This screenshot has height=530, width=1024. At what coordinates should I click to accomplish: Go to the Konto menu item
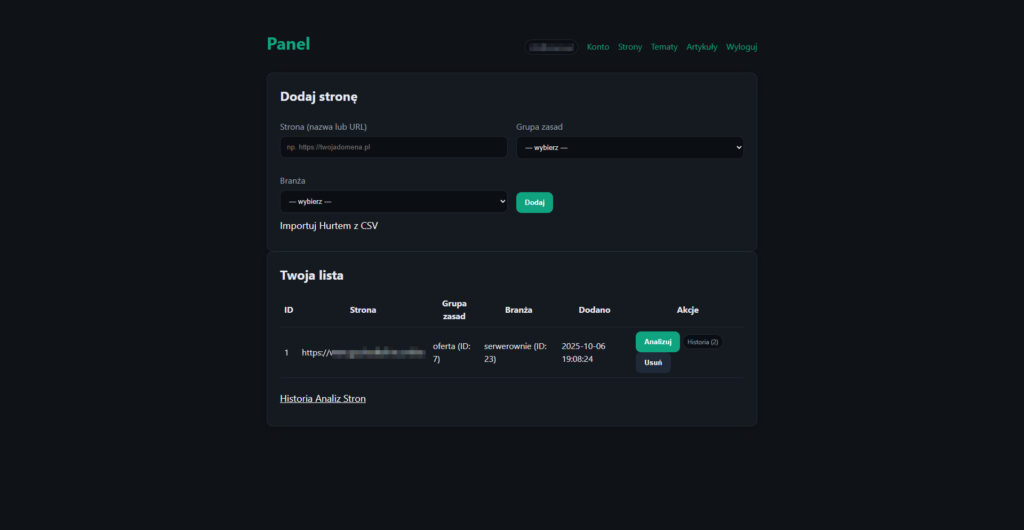tap(598, 47)
